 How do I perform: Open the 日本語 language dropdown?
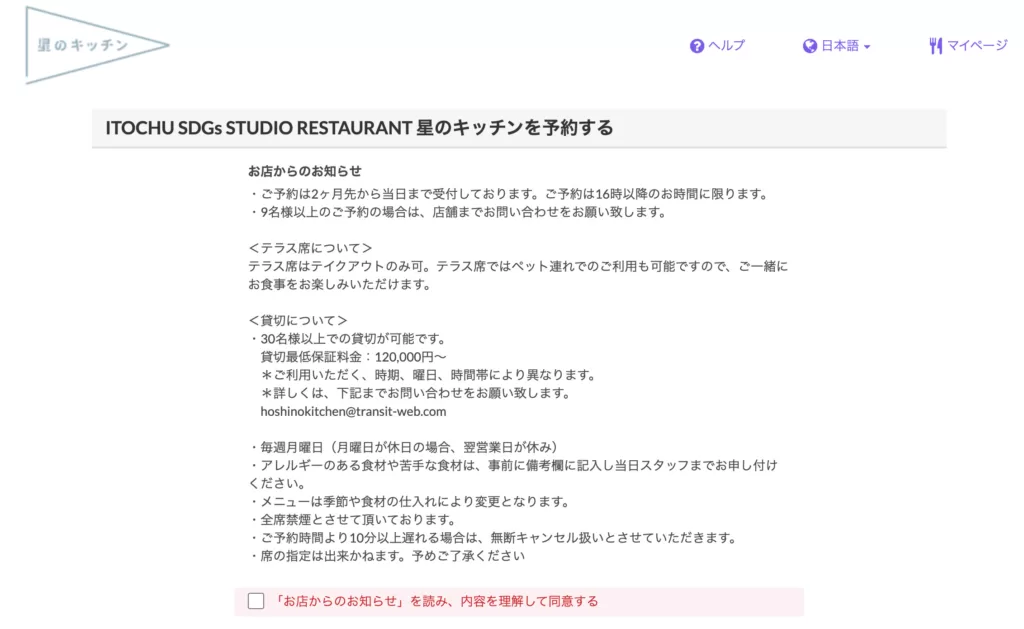(x=845, y=46)
